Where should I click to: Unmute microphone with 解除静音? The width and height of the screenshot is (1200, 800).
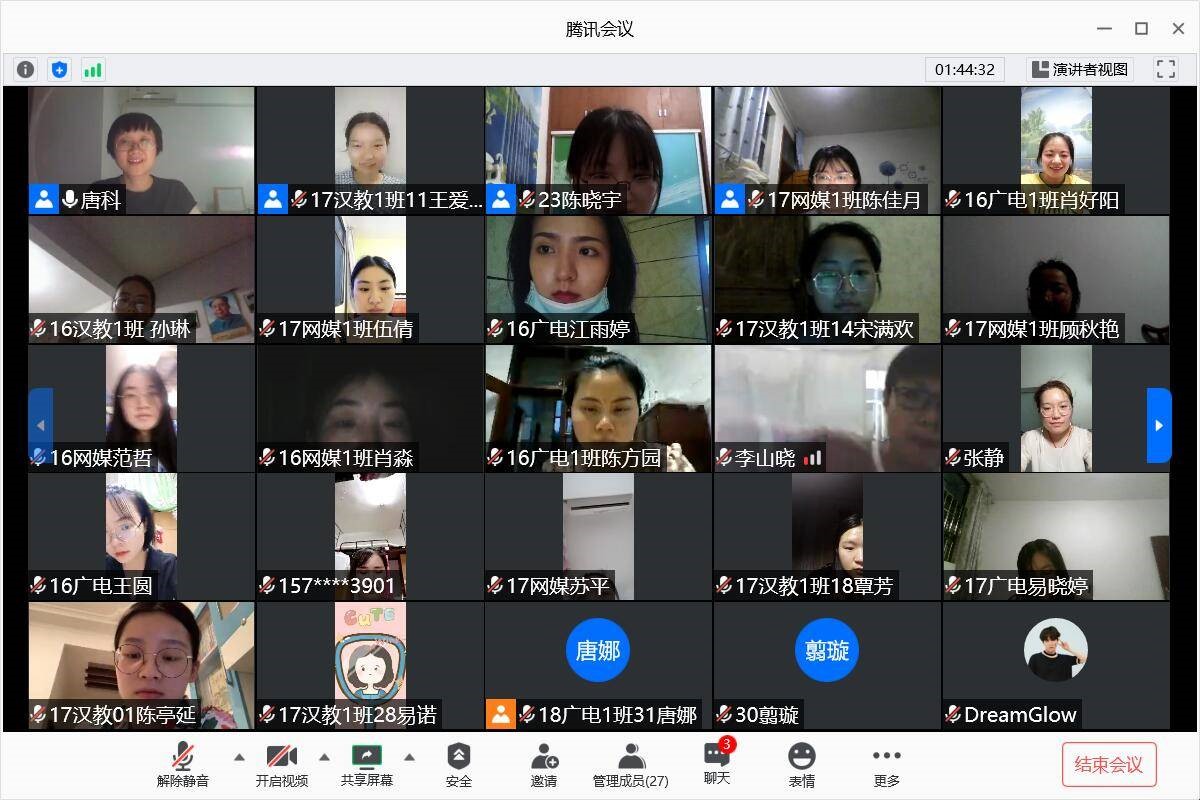[x=183, y=765]
